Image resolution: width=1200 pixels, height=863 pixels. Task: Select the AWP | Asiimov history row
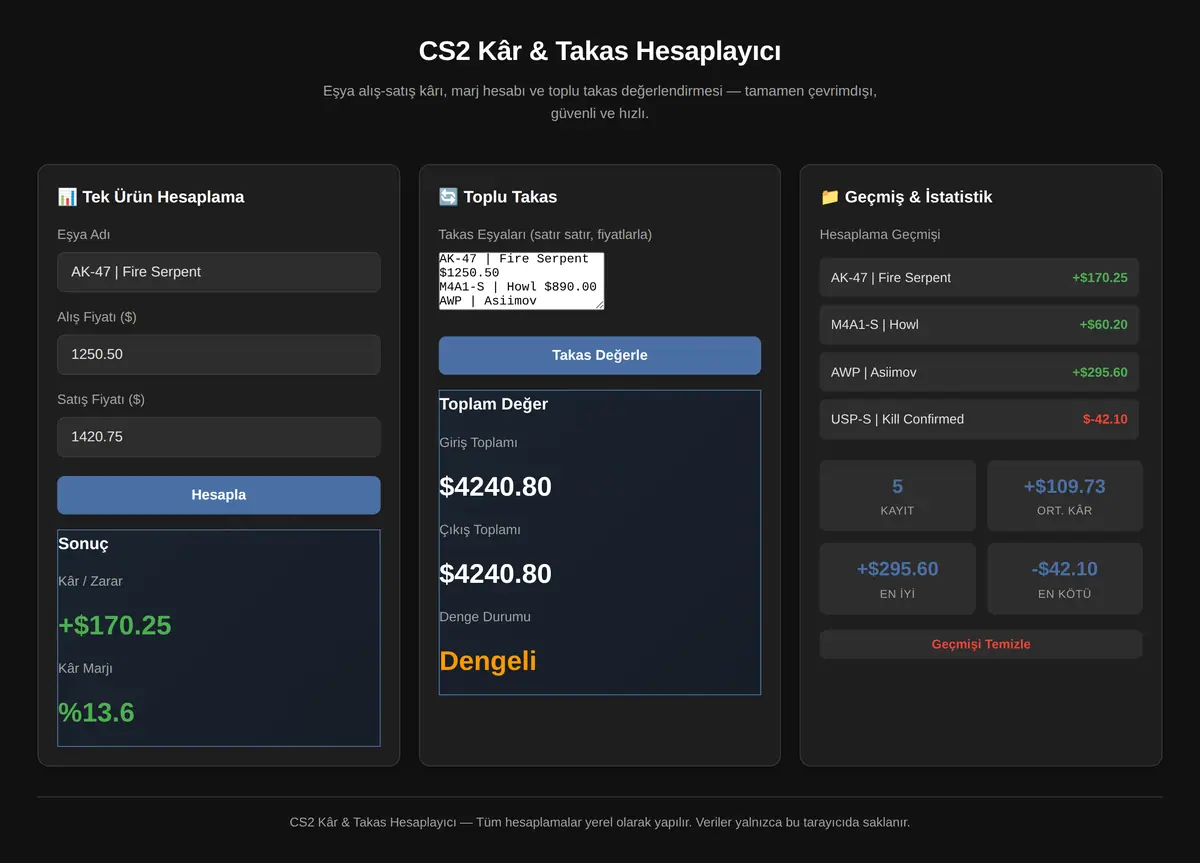[979, 372]
